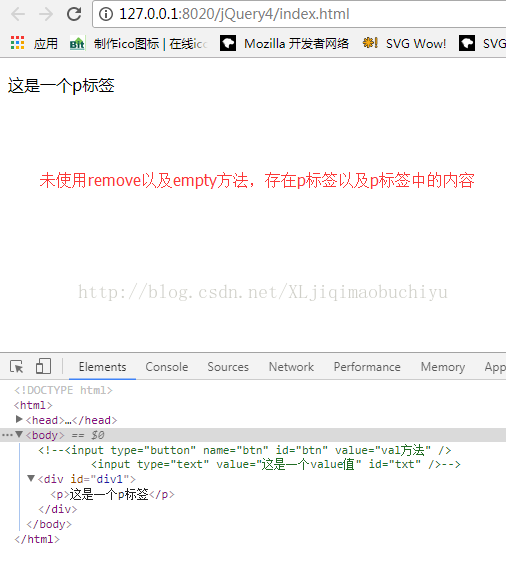Open the Mozilla 开发者网络 bookmark
The image size is (506, 563).
[x=296, y=44]
